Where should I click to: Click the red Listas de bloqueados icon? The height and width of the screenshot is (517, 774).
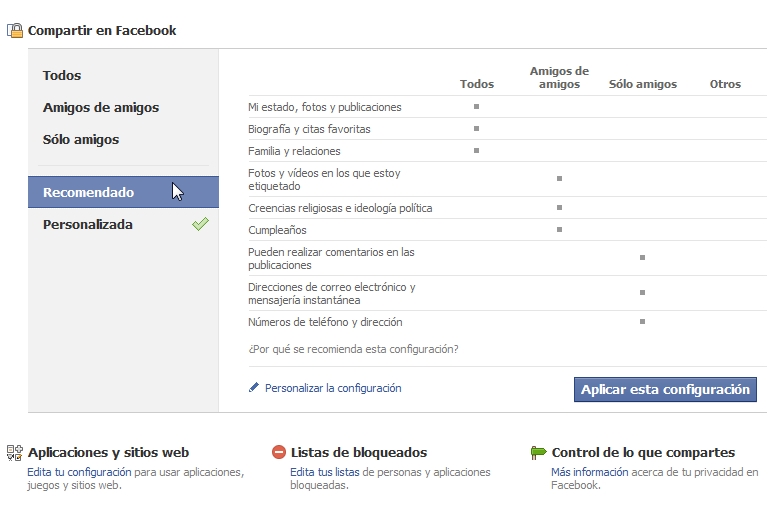coord(279,453)
